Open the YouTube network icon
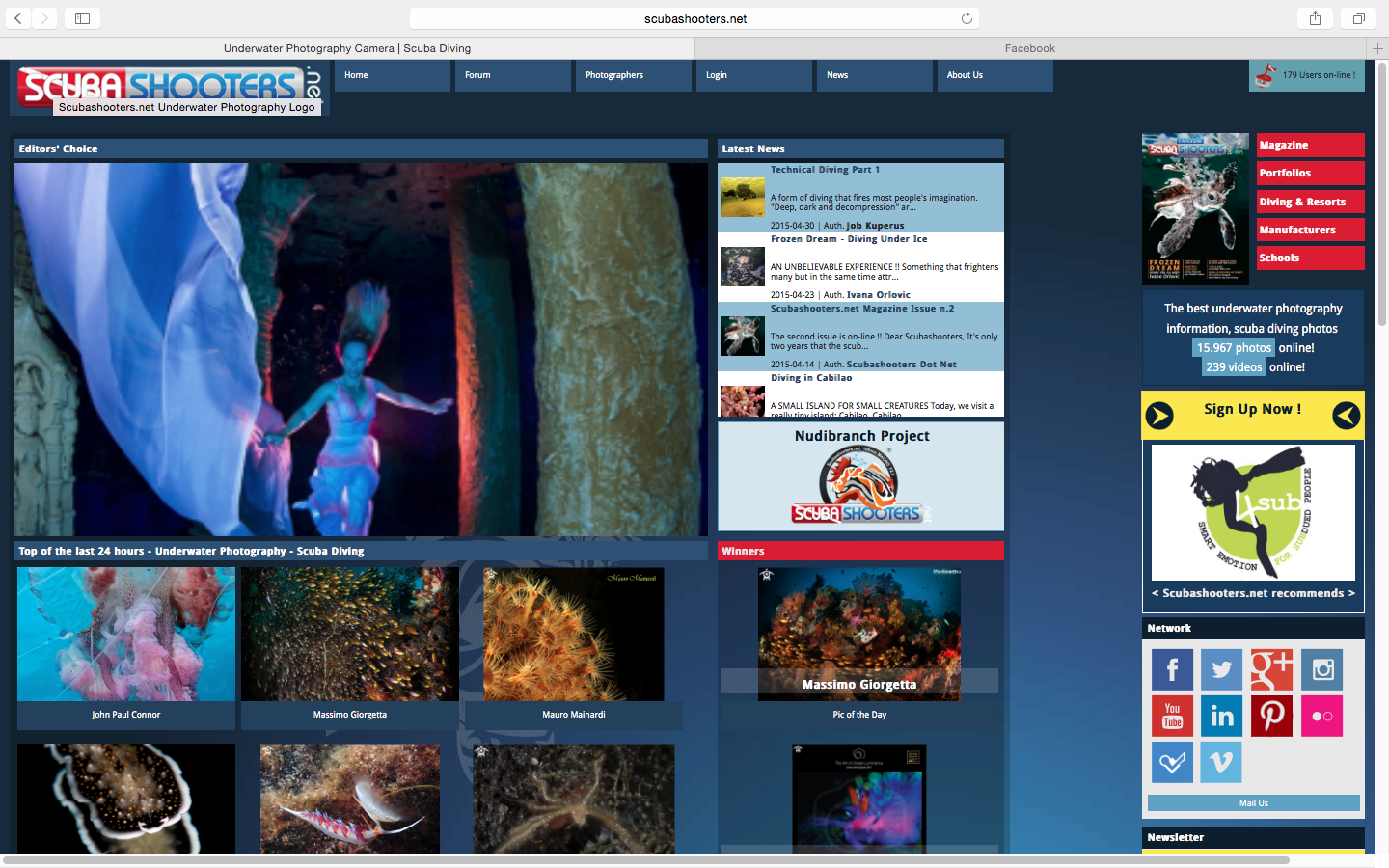The height and width of the screenshot is (868, 1389). coord(1172,716)
